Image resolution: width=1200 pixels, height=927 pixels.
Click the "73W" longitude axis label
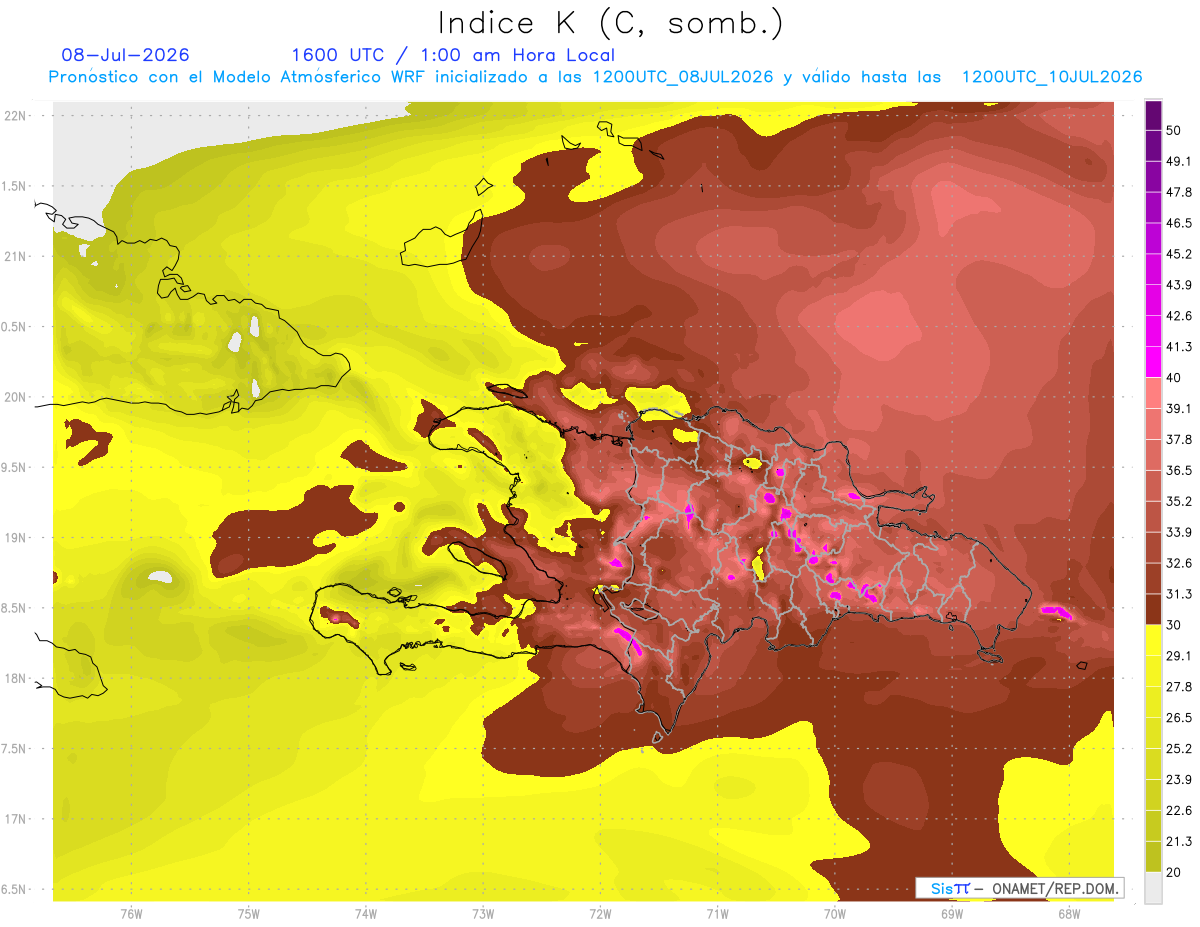click(483, 915)
